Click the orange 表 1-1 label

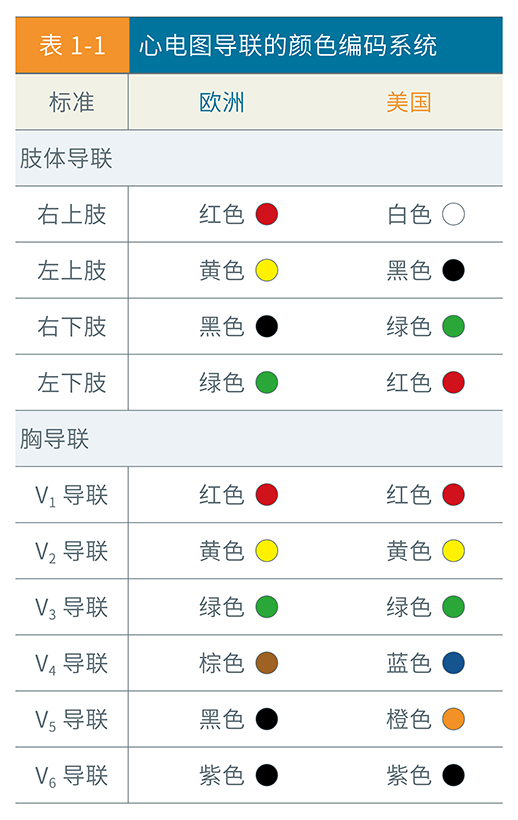(73, 45)
